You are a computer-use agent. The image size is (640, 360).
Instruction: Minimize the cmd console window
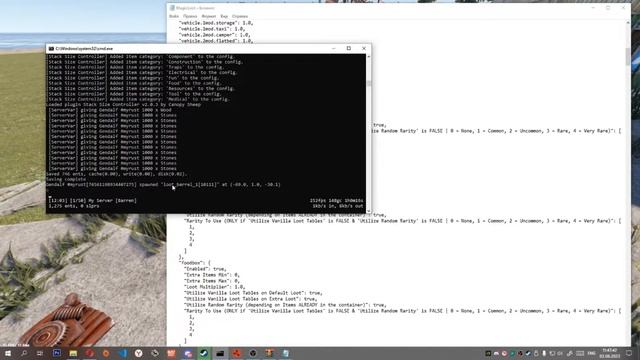click(333, 48)
